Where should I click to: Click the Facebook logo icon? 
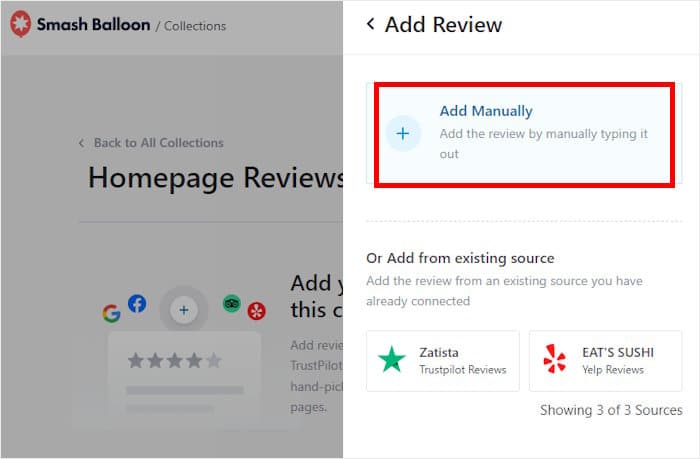coord(137,303)
